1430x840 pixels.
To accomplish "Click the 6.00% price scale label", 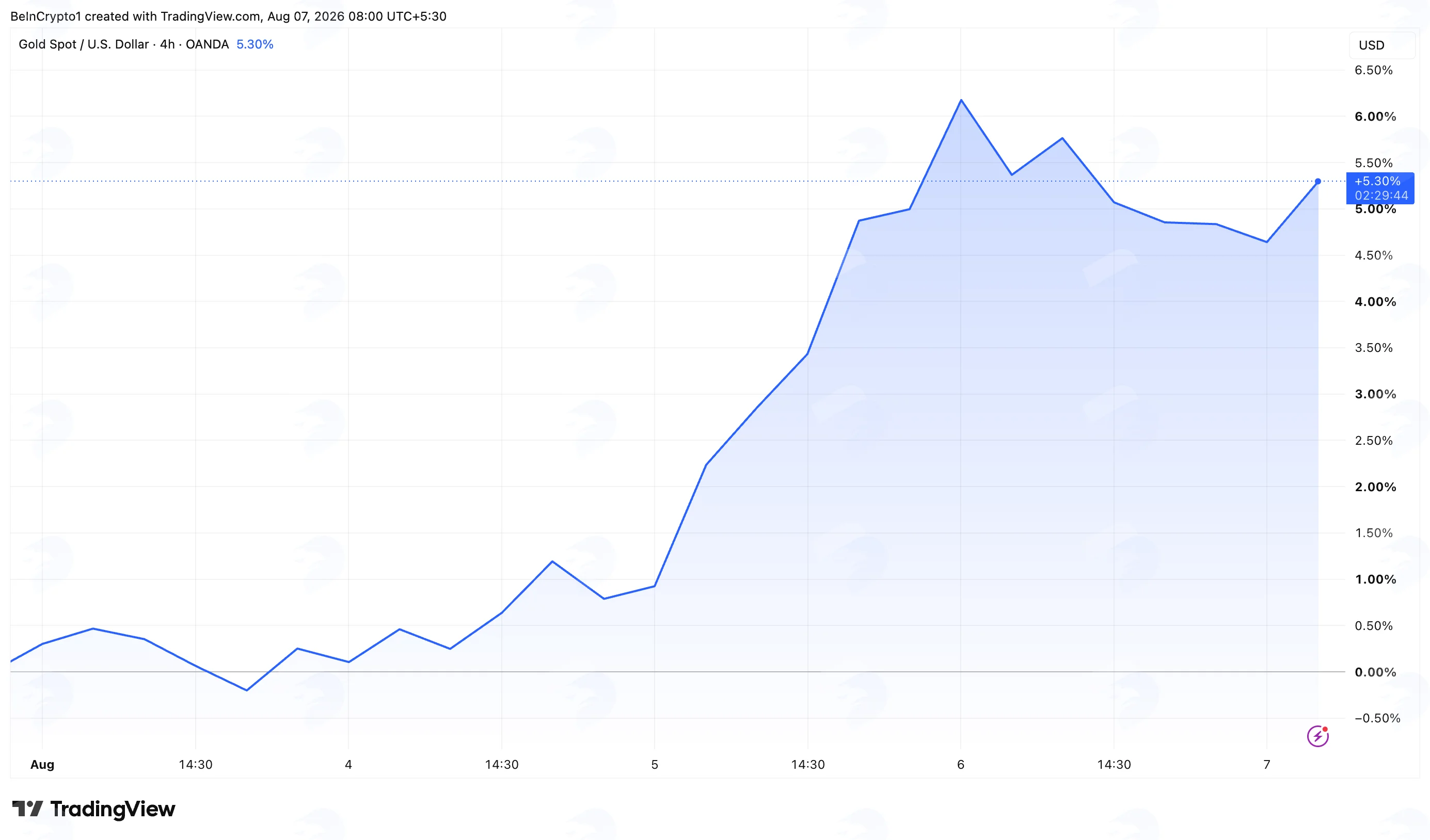I will [x=1375, y=117].
